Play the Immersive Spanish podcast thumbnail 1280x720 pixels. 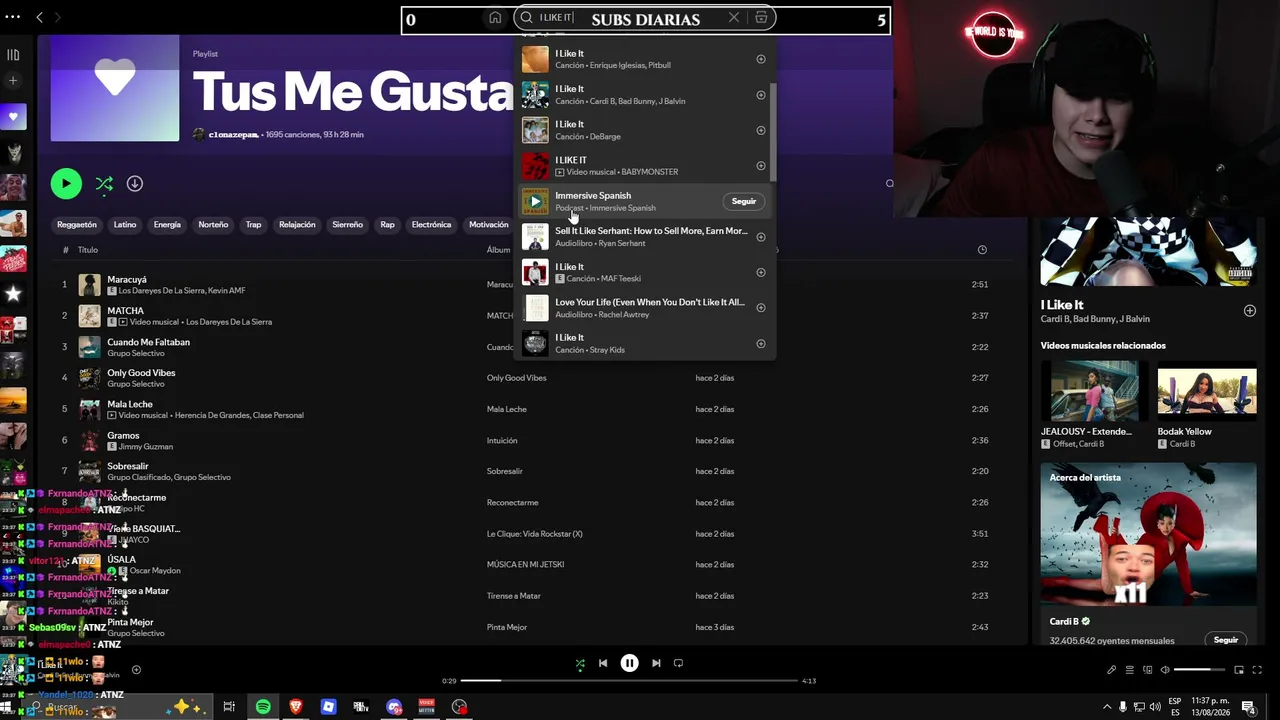tap(535, 201)
